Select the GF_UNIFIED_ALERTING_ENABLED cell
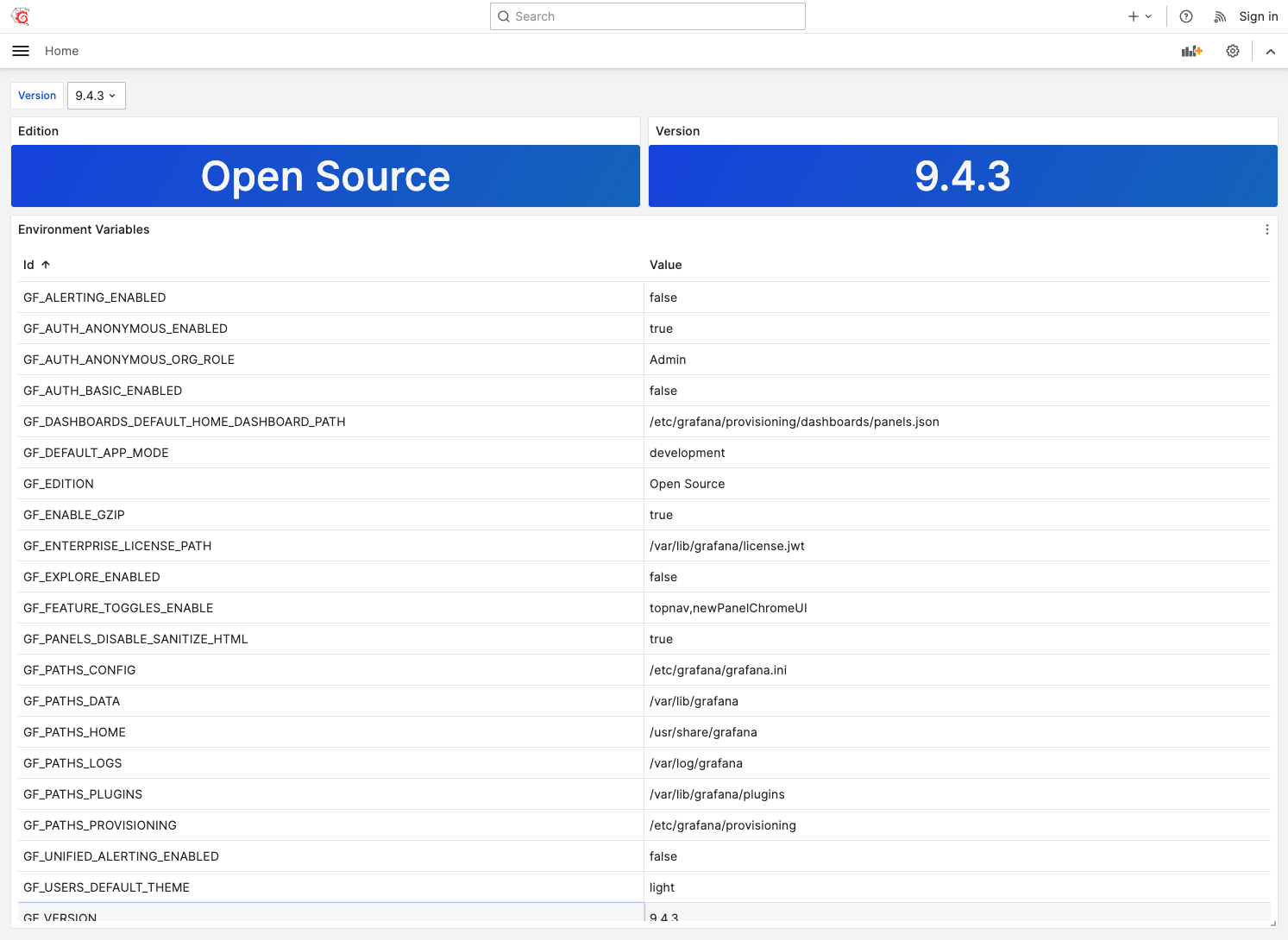This screenshot has width=1288, height=940. pos(331,856)
